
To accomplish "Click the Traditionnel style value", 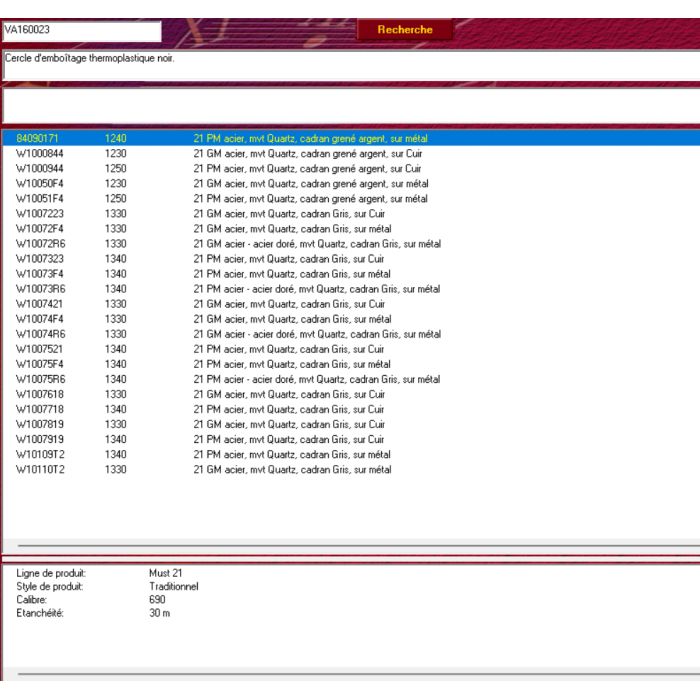I will (174, 586).
